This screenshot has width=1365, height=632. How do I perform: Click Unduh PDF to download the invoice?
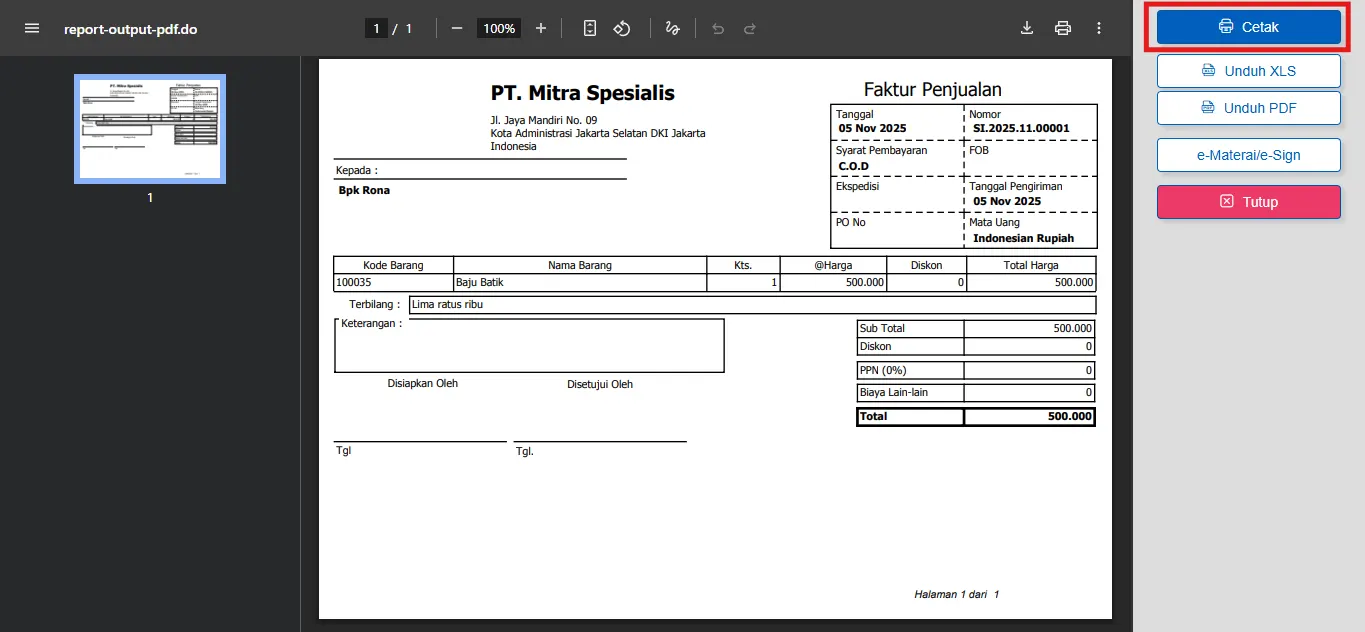(1248, 107)
